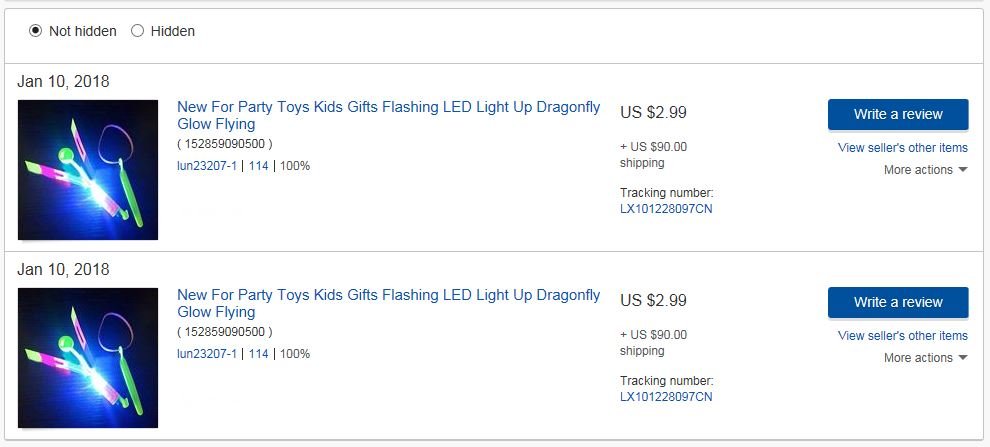Open tracking number LX101228097CN in second order
Screen dimensions: 990x447
pyautogui.click(x=666, y=397)
